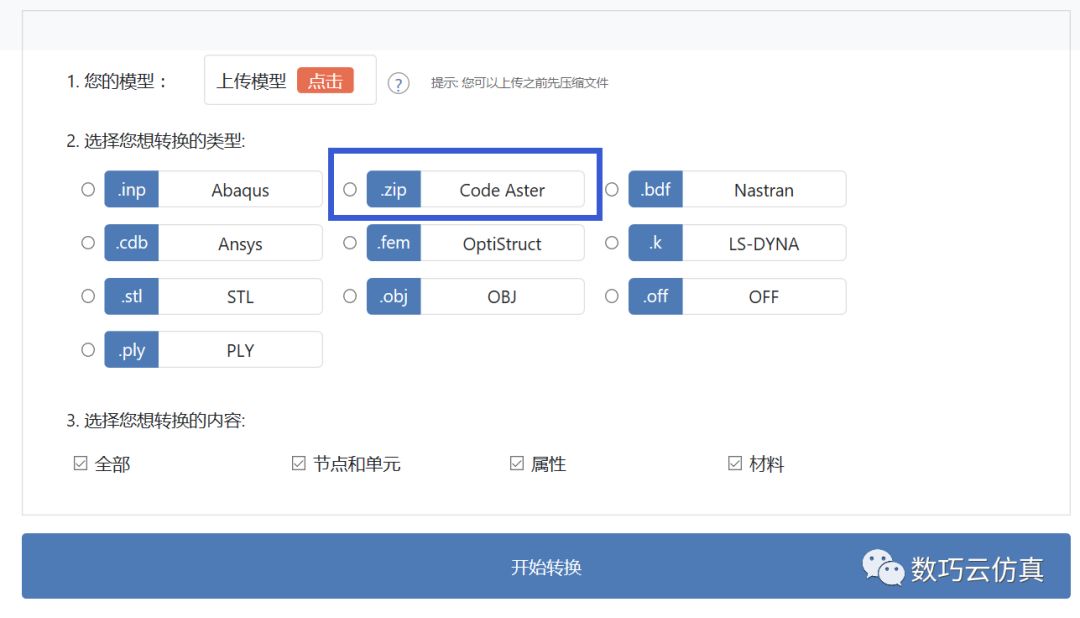Click the Nastran label
Viewport: 1080px width, 618px height.
[764, 190]
